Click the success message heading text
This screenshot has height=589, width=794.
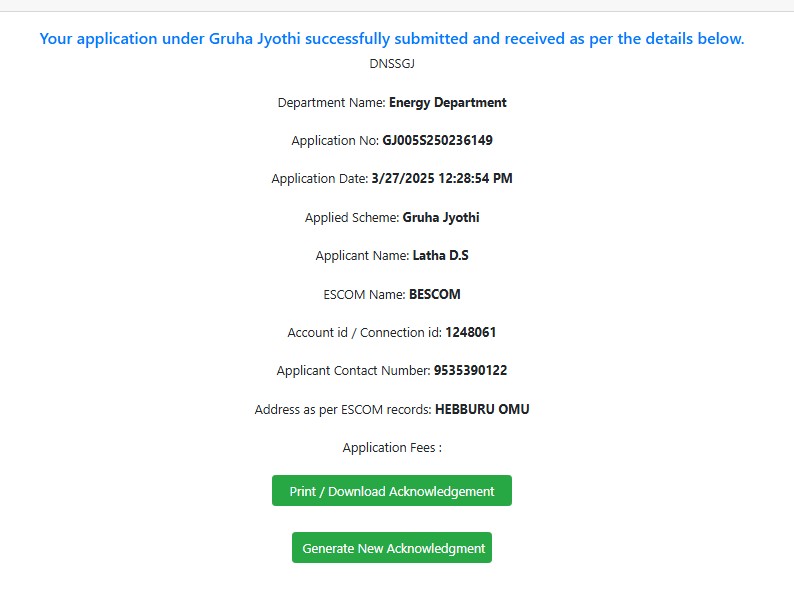click(x=392, y=38)
